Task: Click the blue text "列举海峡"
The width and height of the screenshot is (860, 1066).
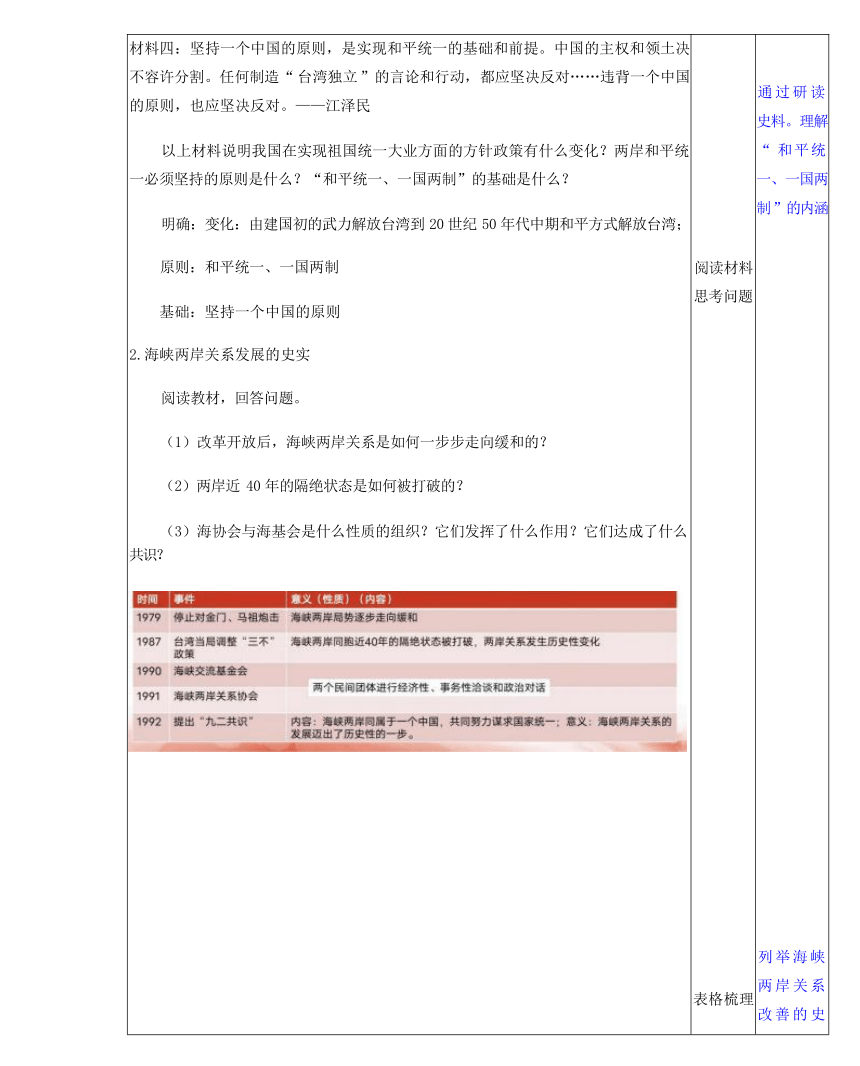Action: point(792,957)
